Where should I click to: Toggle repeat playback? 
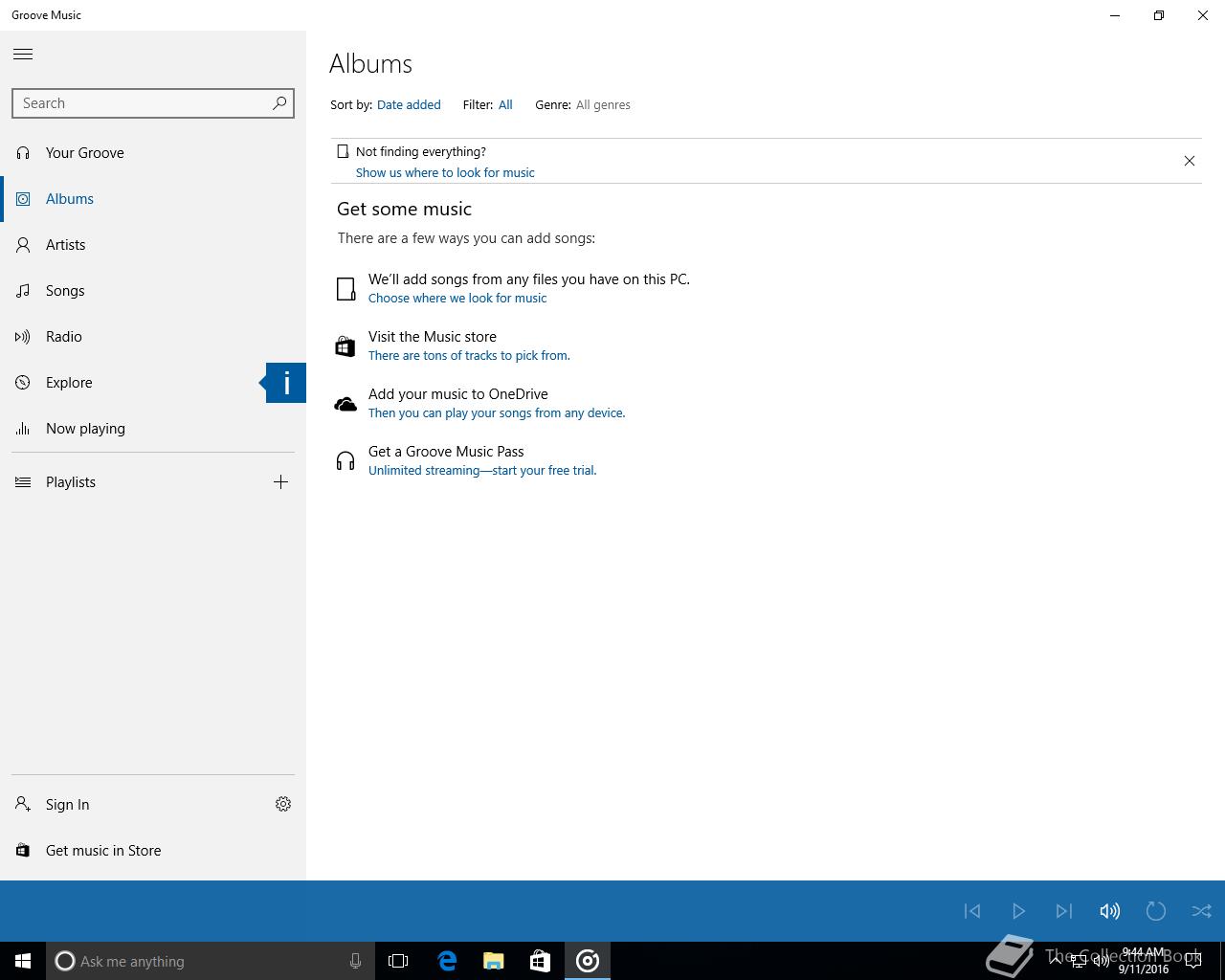tap(1156, 911)
